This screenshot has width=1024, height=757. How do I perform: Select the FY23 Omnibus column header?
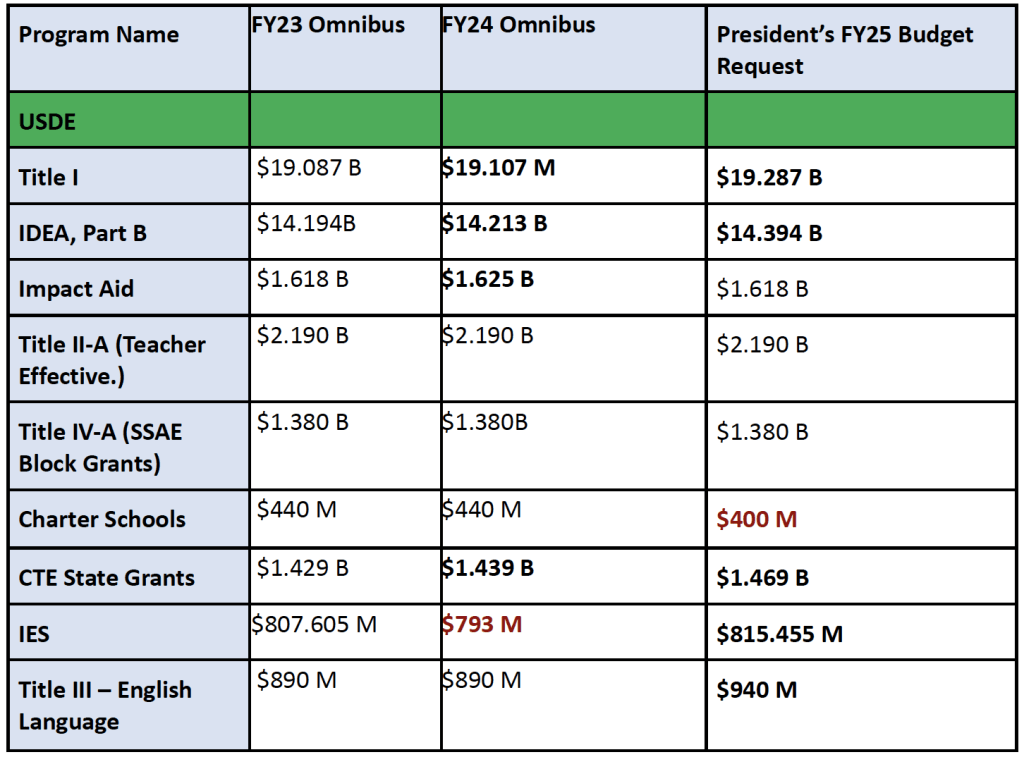pyautogui.click(x=345, y=49)
